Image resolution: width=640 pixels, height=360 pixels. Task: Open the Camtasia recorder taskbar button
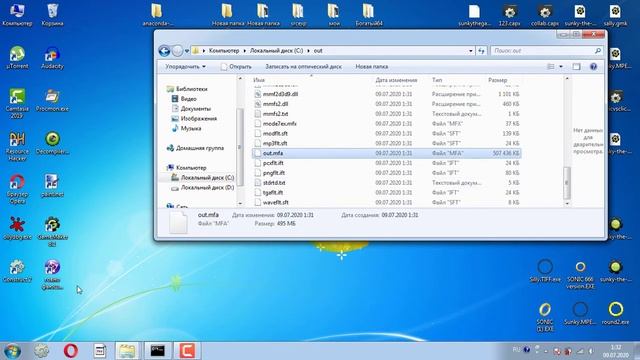pos(187,351)
